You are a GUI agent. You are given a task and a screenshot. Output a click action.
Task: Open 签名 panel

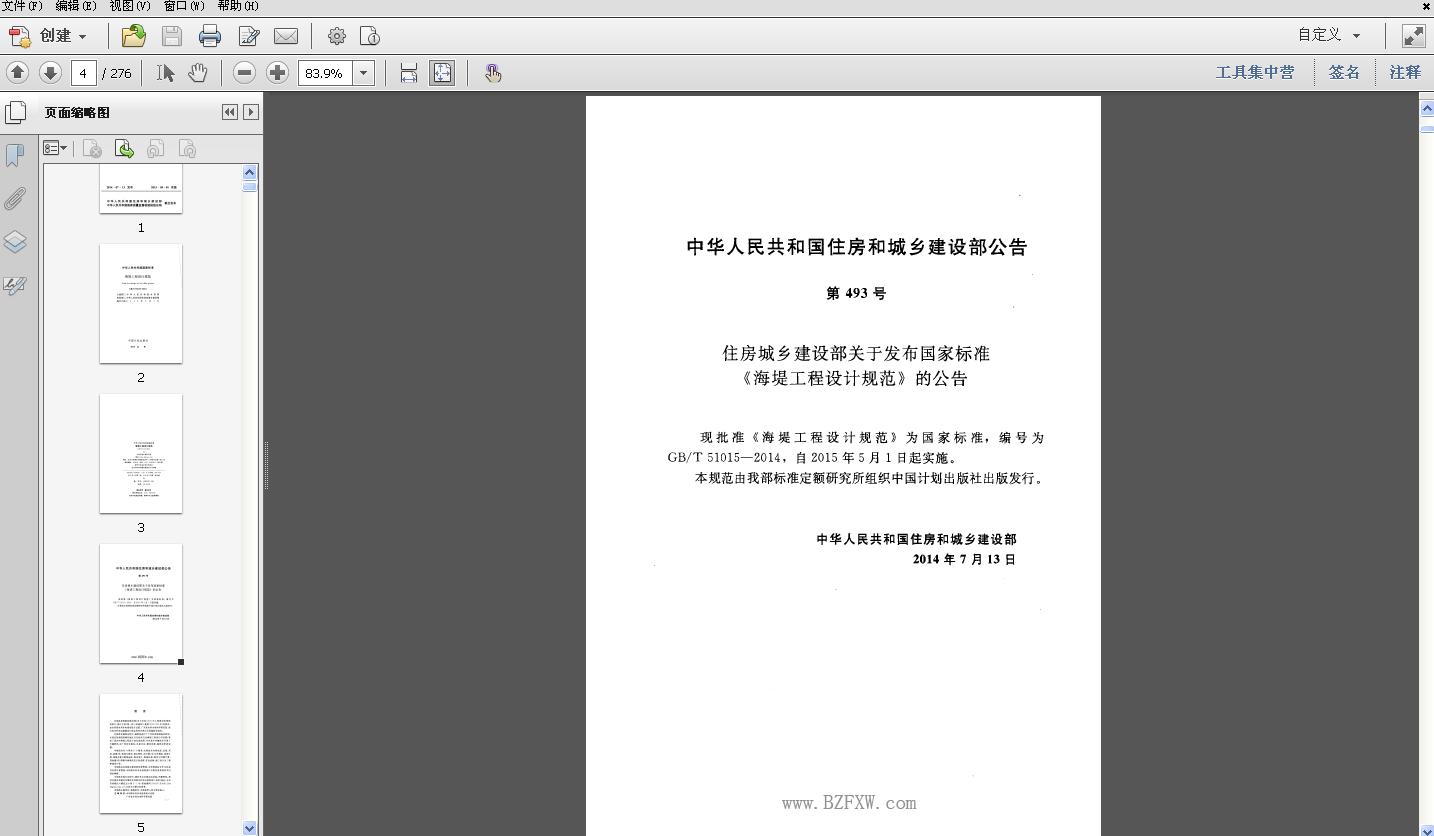click(x=1344, y=72)
